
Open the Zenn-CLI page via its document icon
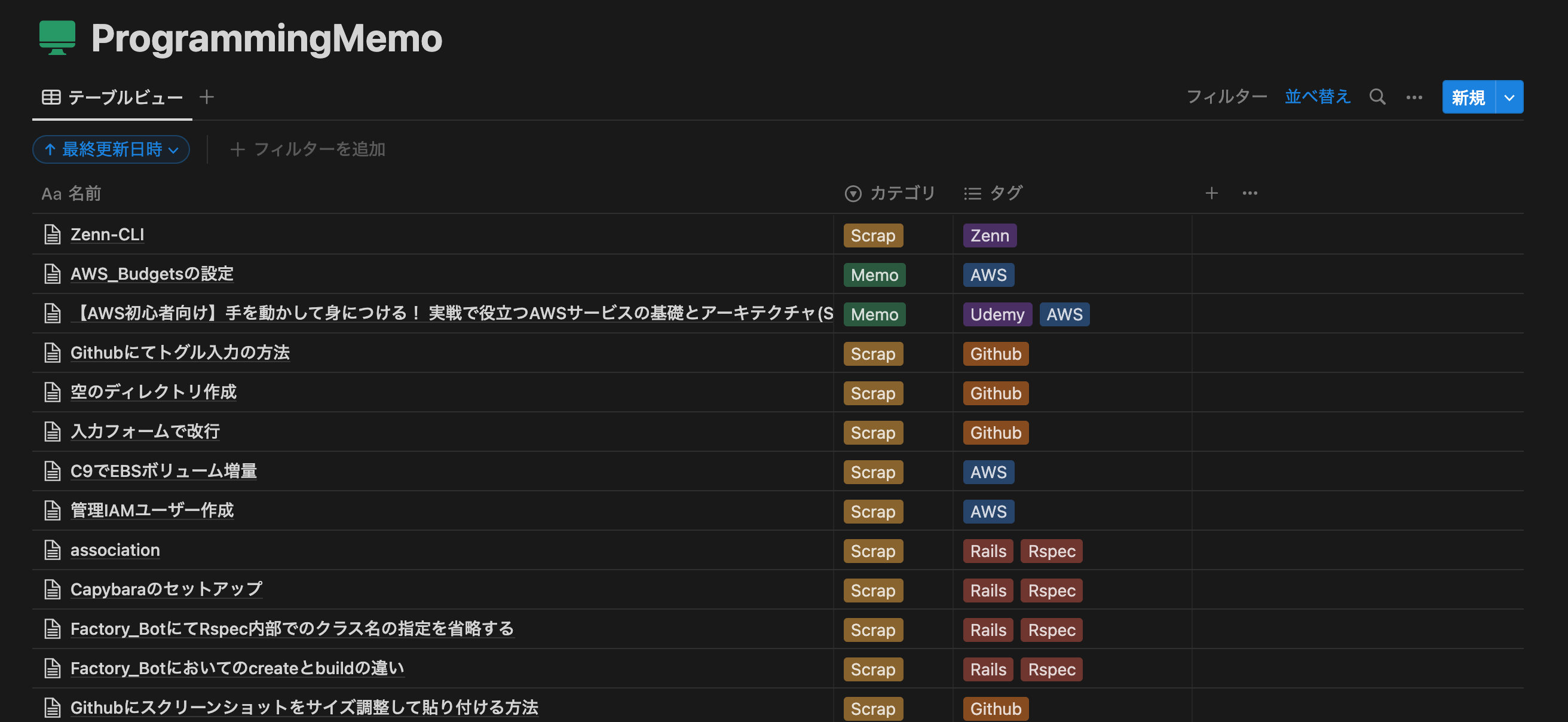53,234
